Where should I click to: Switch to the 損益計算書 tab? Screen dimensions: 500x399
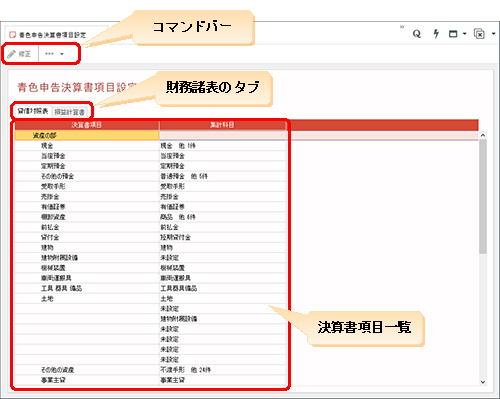70,112
